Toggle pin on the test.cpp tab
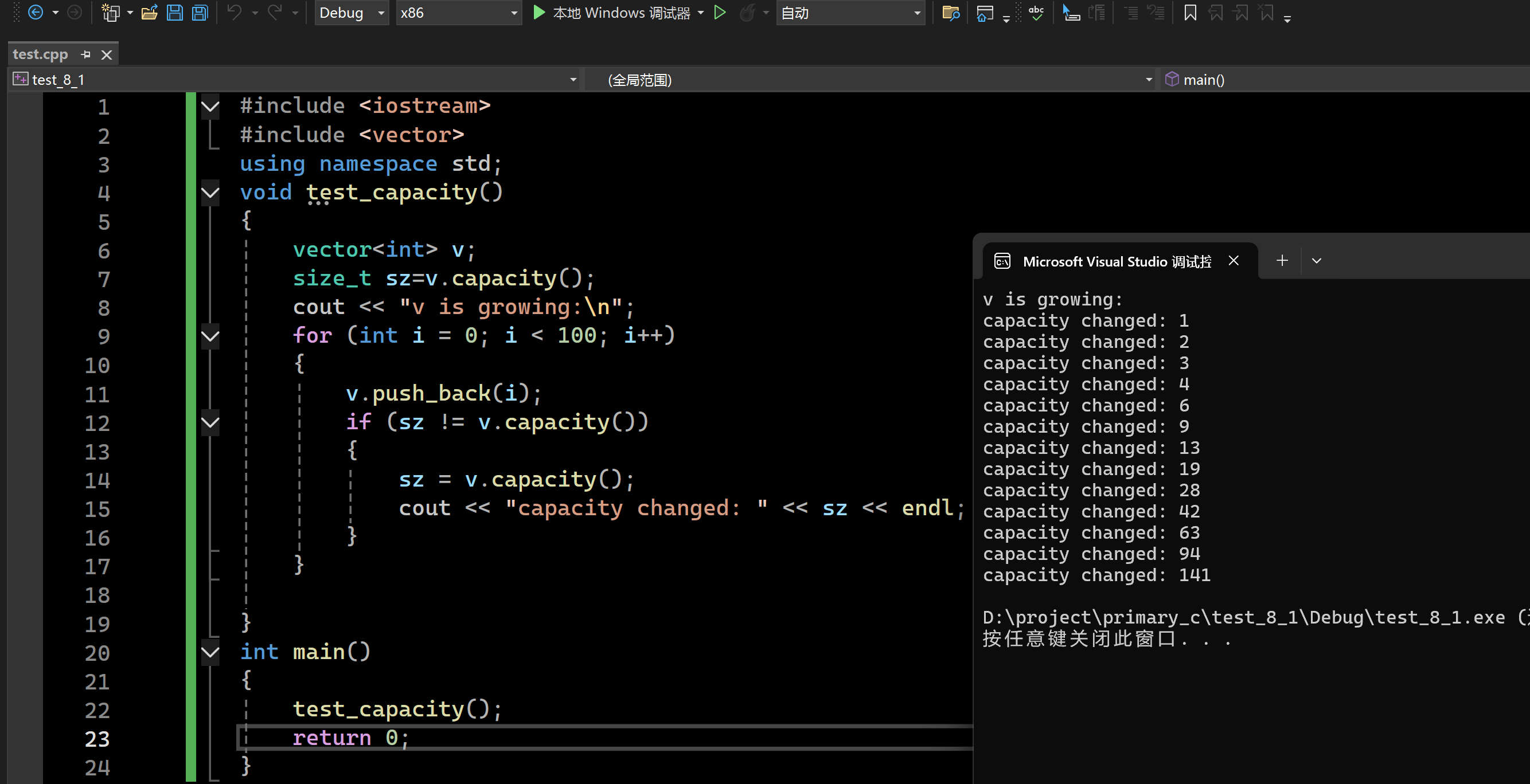Screen dimensions: 1530x784 point(86,54)
